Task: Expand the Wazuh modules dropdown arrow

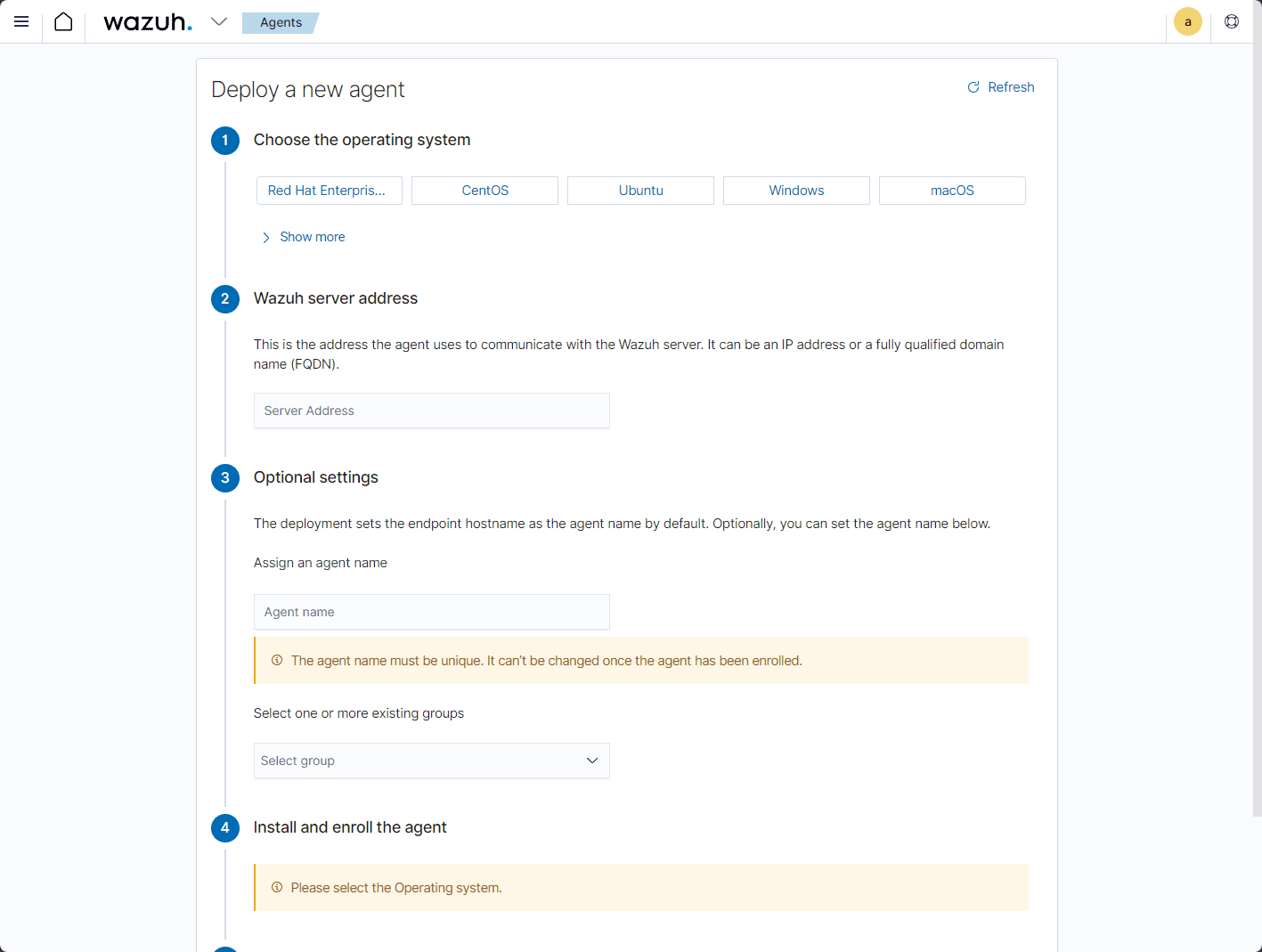Action: click(x=219, y=22)
